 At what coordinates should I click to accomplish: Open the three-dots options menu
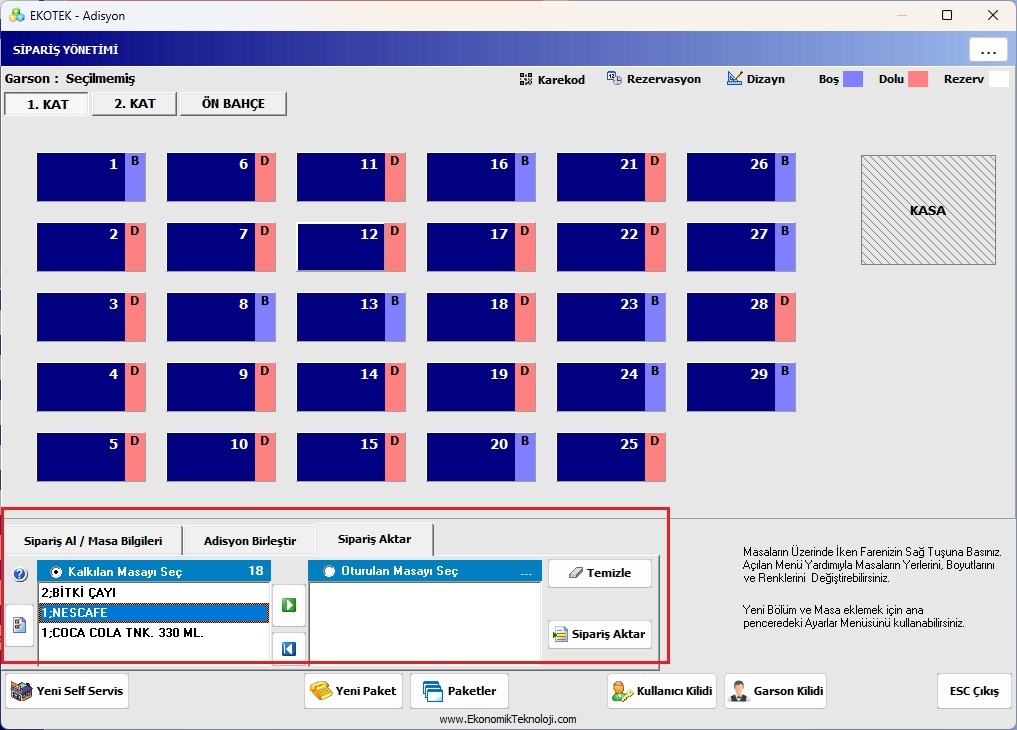click(988, 50)
